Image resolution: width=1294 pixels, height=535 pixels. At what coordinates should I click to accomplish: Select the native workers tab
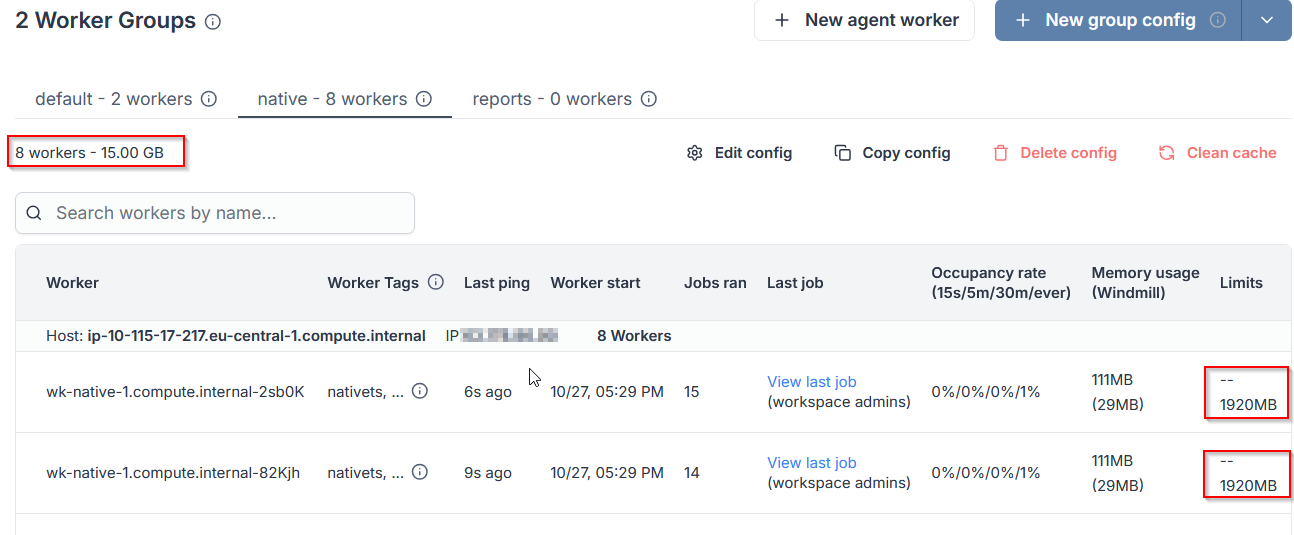[x=332, y=99]
